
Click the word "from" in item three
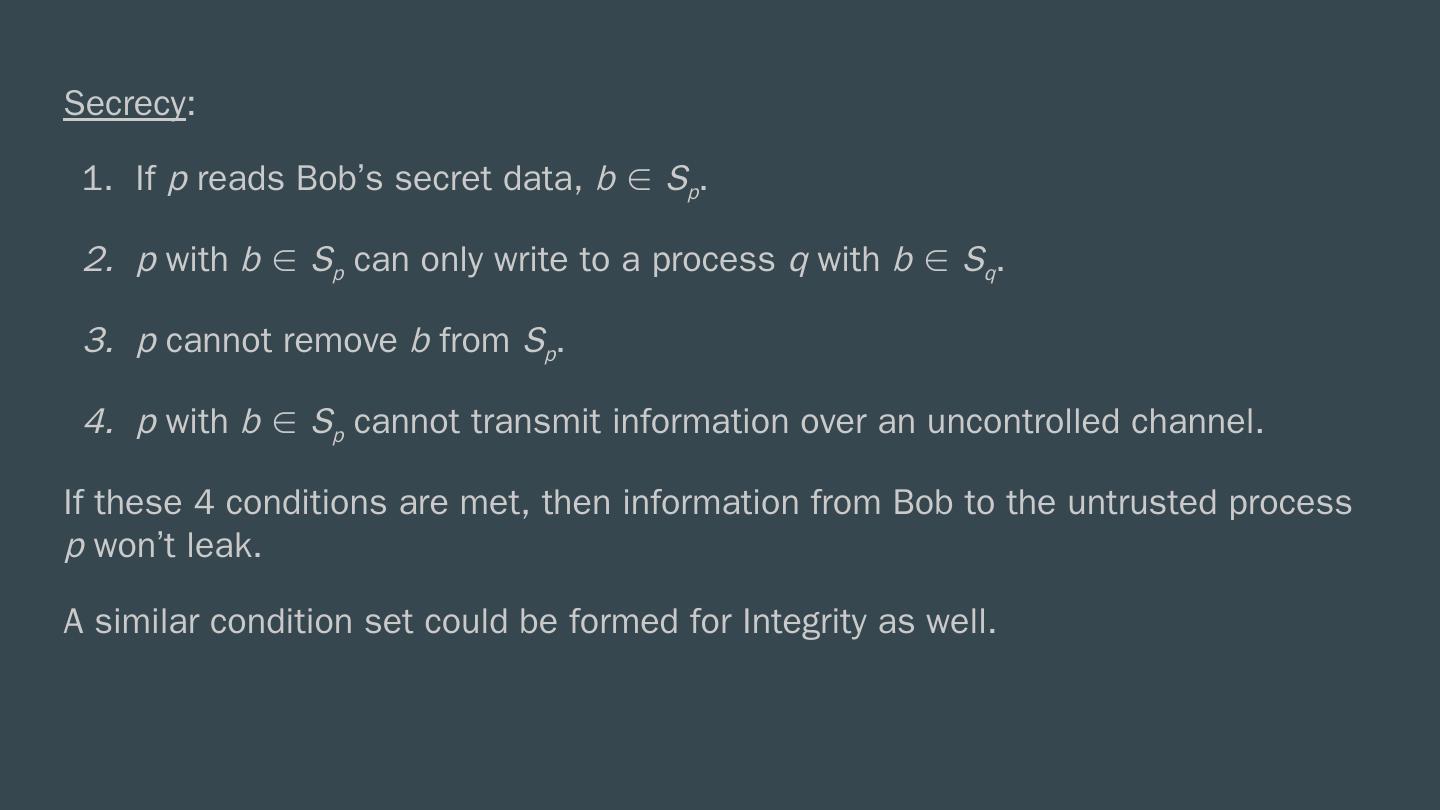(474, 342)
